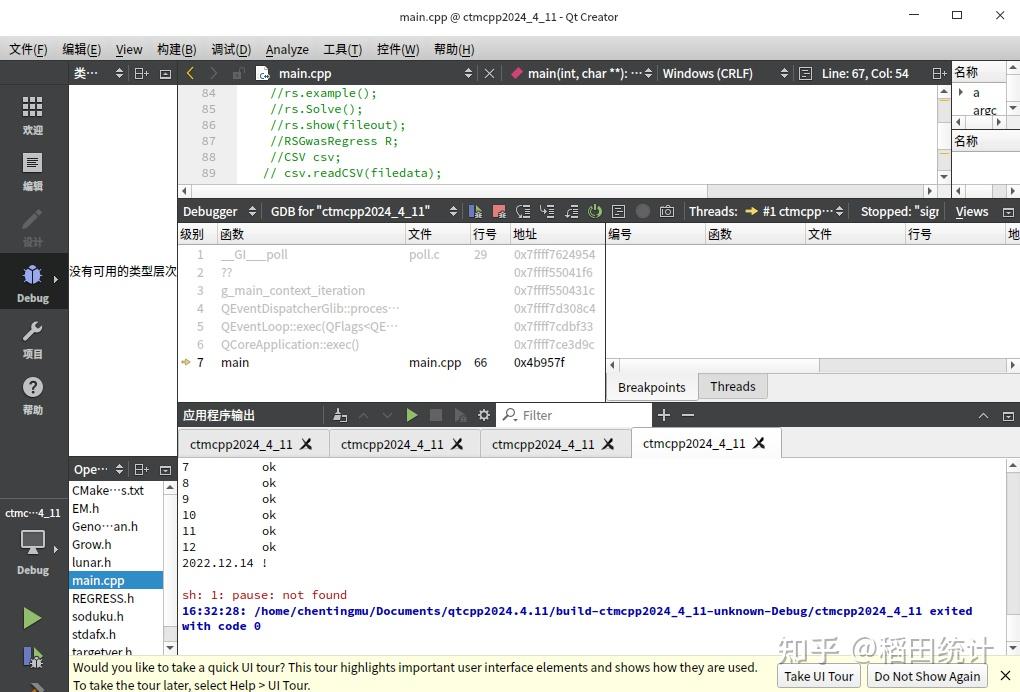Open the 项目 (Projects) mode
Image resolution: width=1020 pixels, height=692 pixels.
pyautogui.click(x=32, y=337)
